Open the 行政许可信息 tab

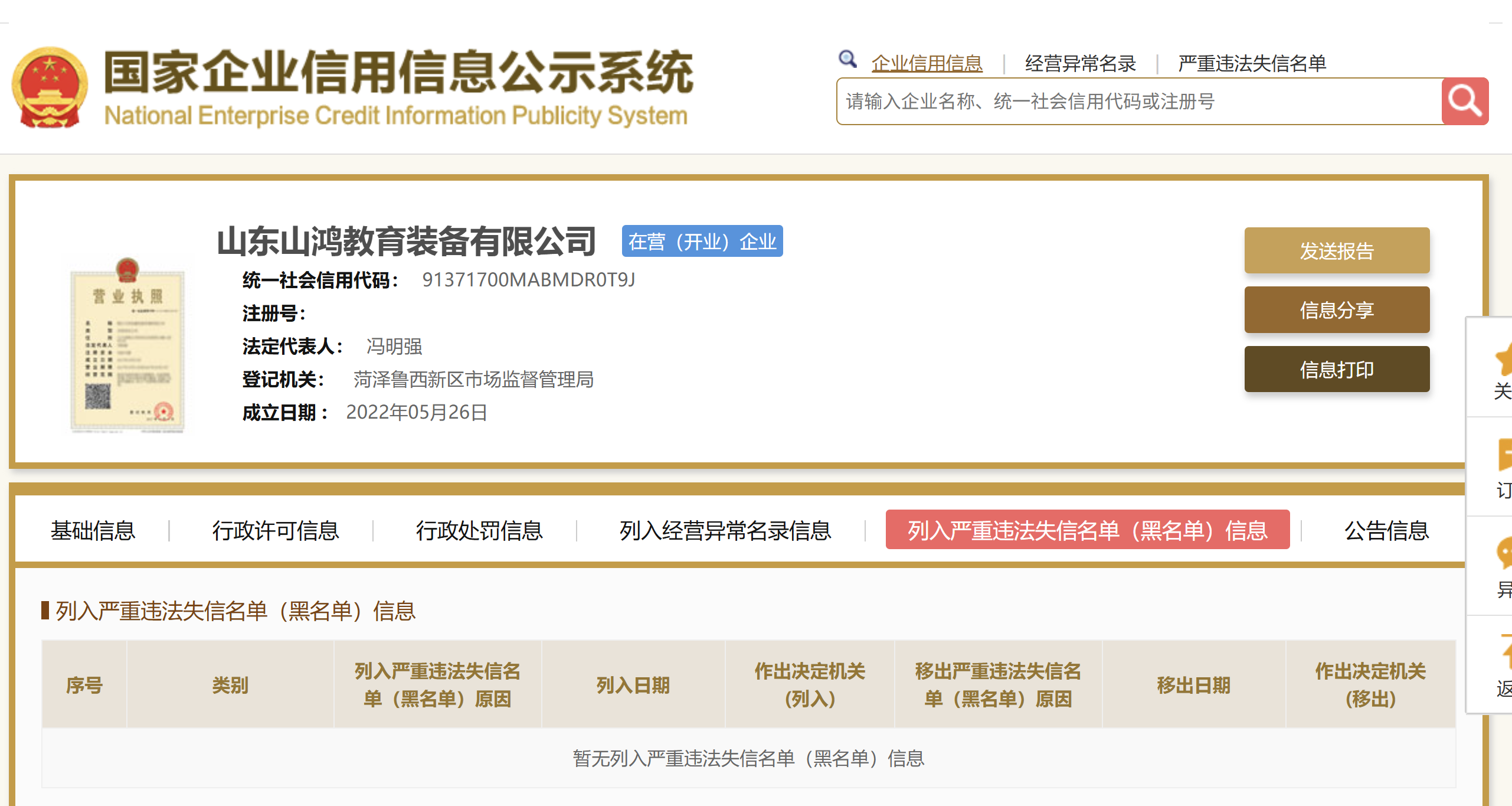pos(276,530)
